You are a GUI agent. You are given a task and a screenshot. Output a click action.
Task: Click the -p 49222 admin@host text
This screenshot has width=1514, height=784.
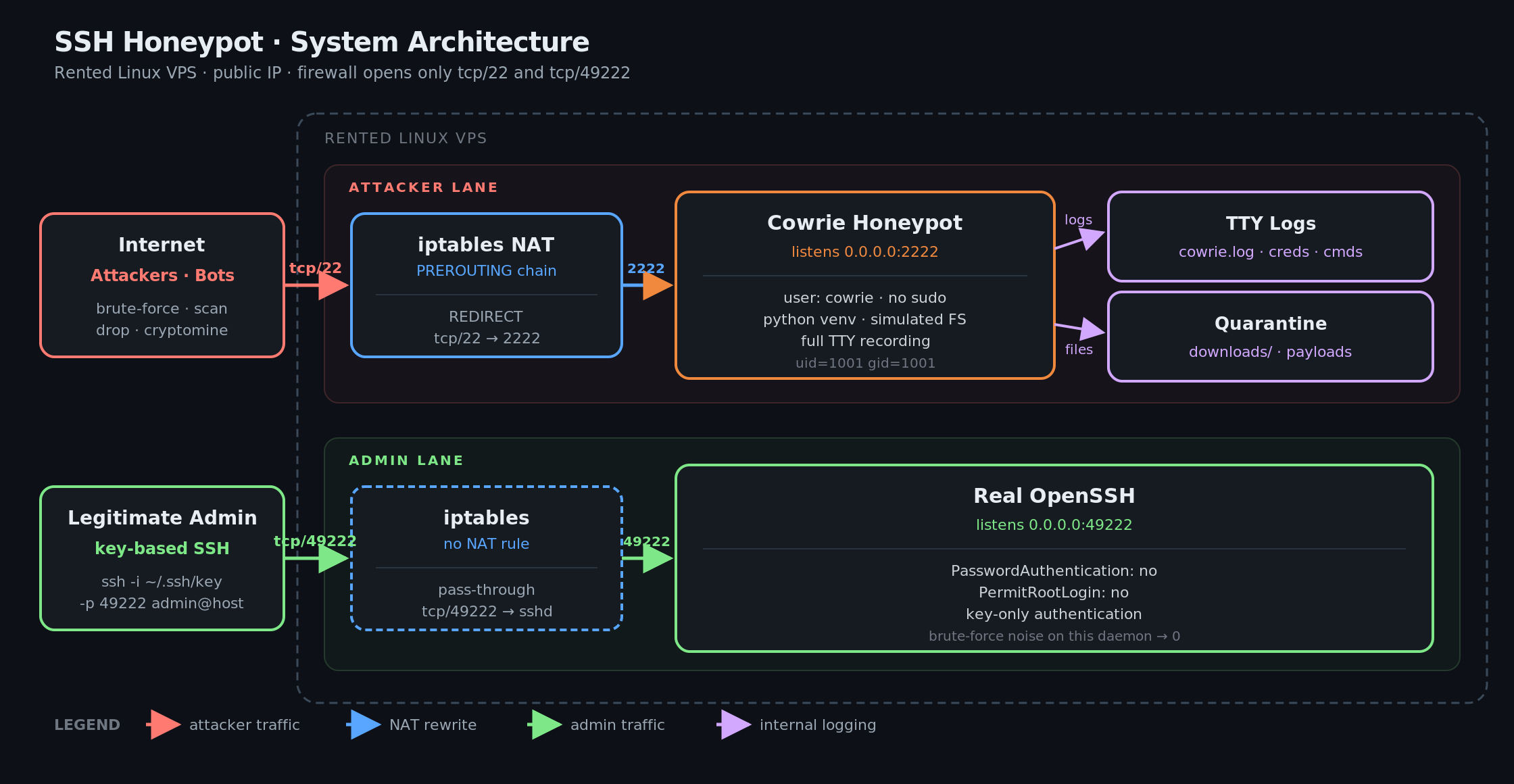pyautogui.click(x=162, y=604)
